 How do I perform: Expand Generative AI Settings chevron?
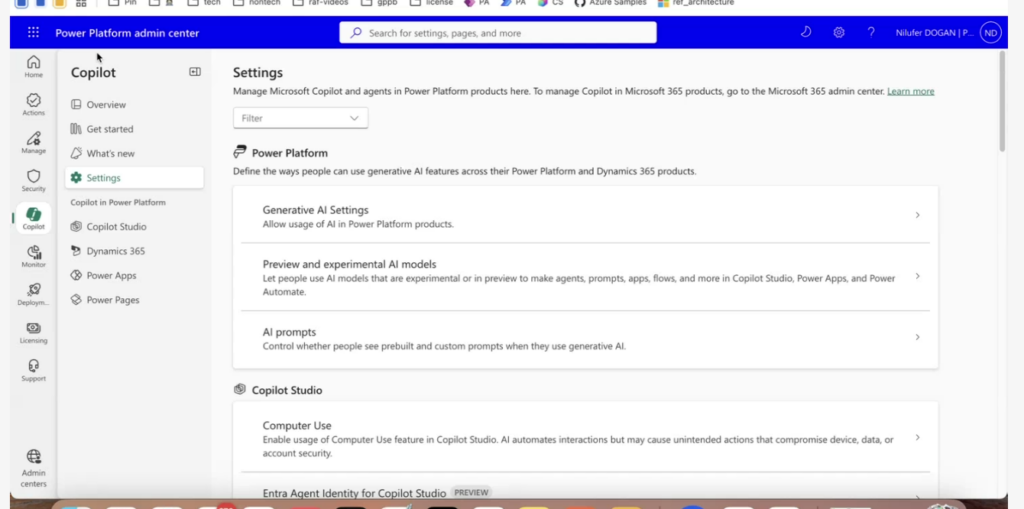918,215
